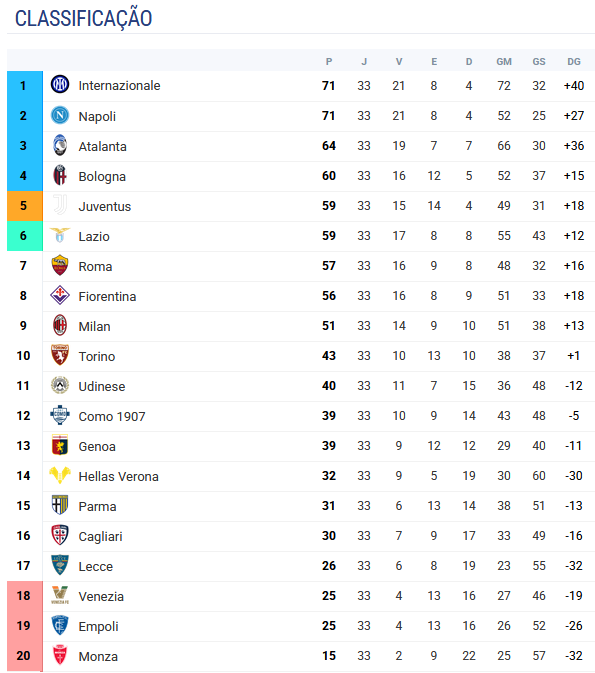Click the Hellas Verona club crest

point(60,475)
